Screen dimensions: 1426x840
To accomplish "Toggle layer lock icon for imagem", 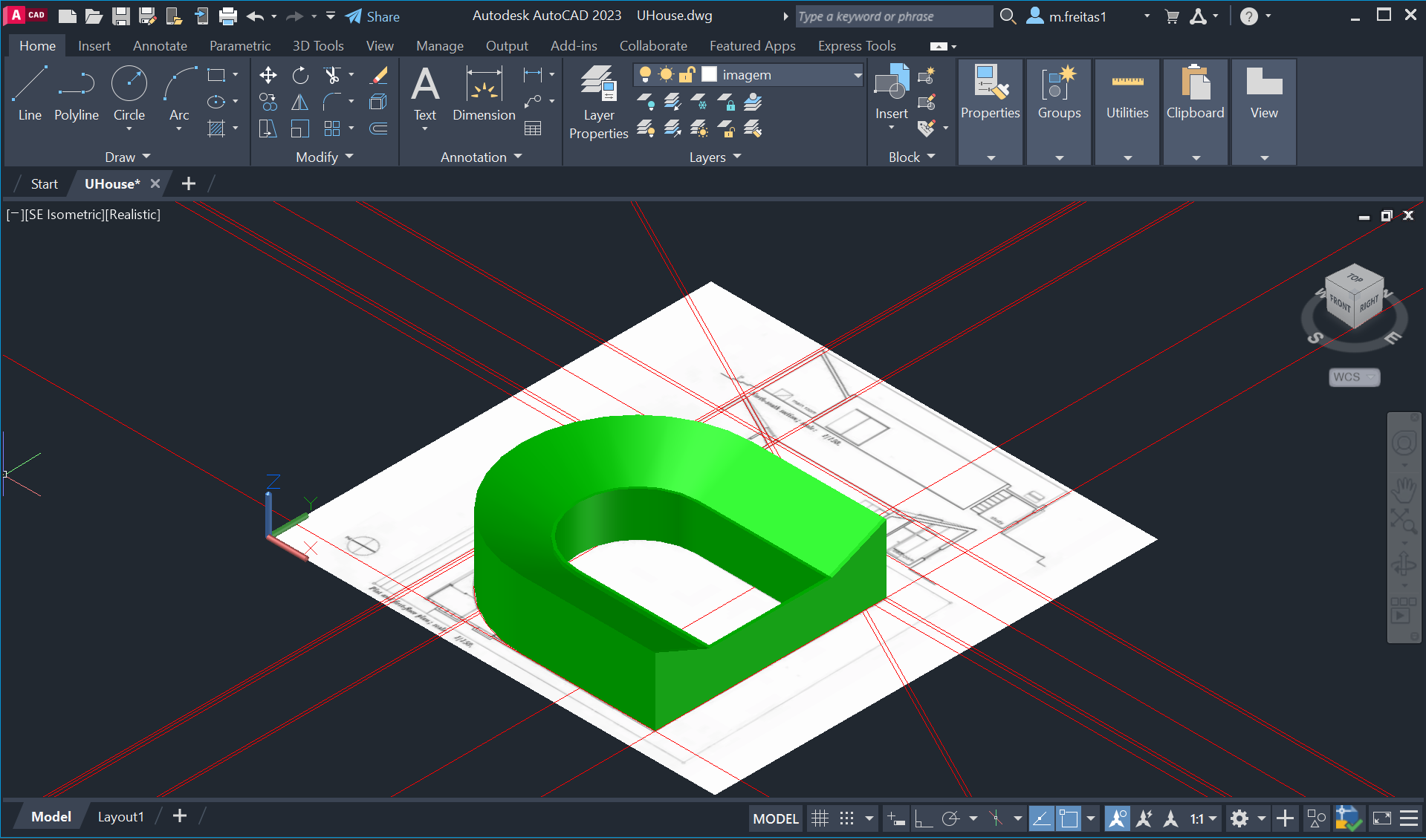I will click(687, 74).
